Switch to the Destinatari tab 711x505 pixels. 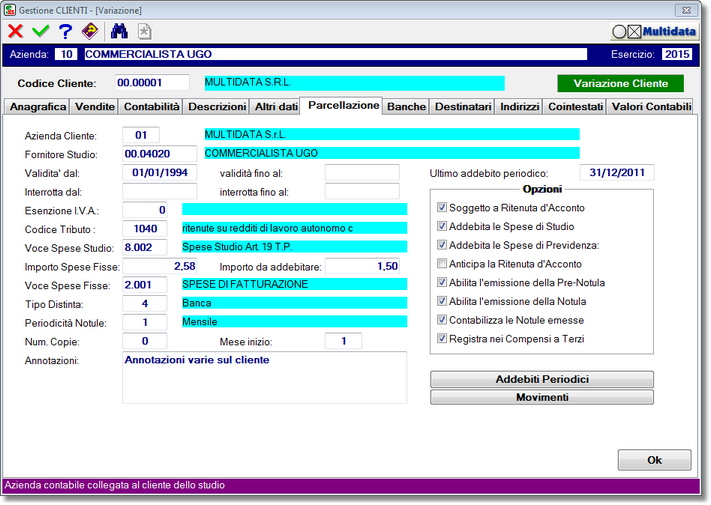coord(463,107)
